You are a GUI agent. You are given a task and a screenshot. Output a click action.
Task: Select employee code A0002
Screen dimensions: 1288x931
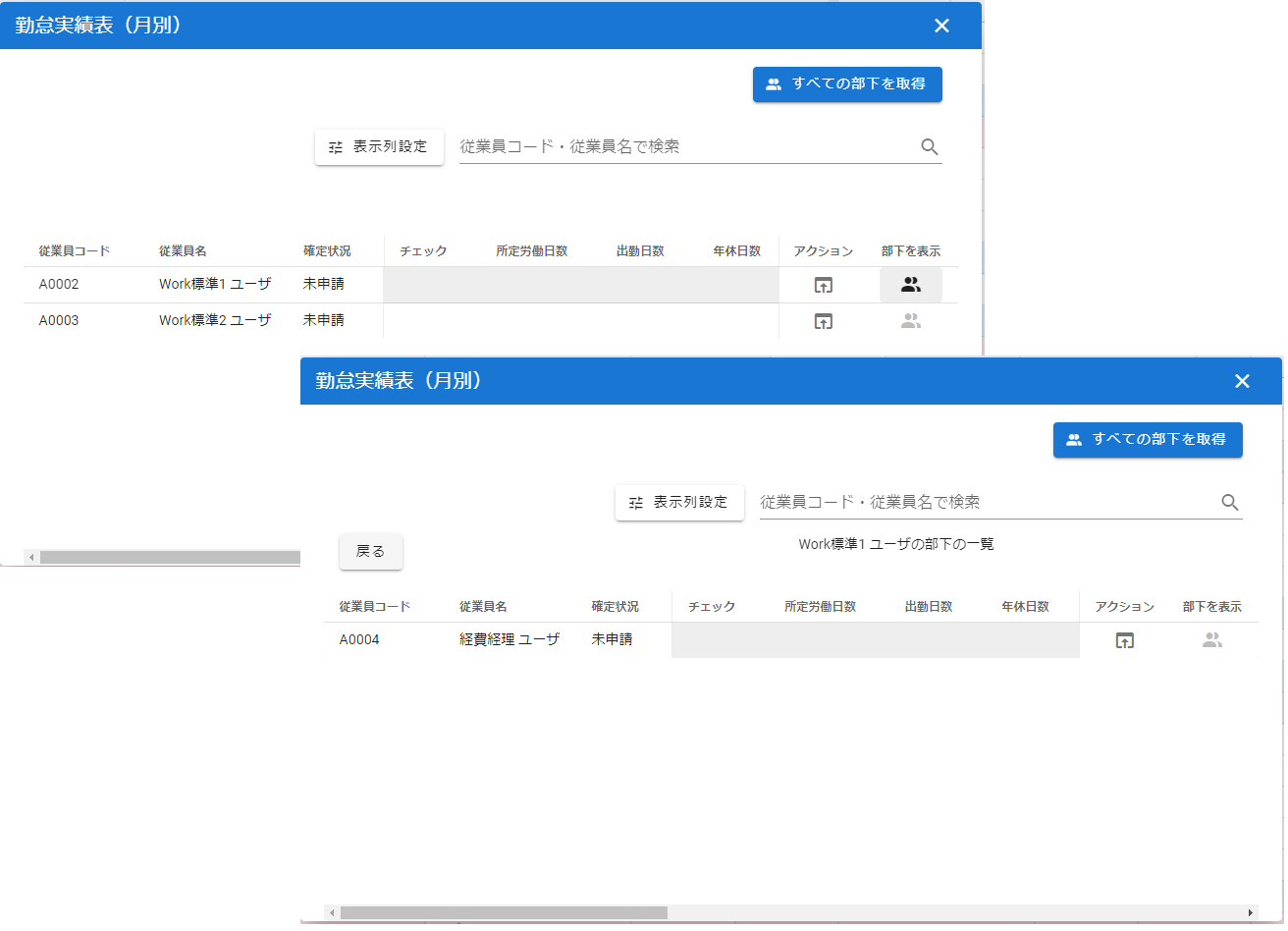[59, 285]
